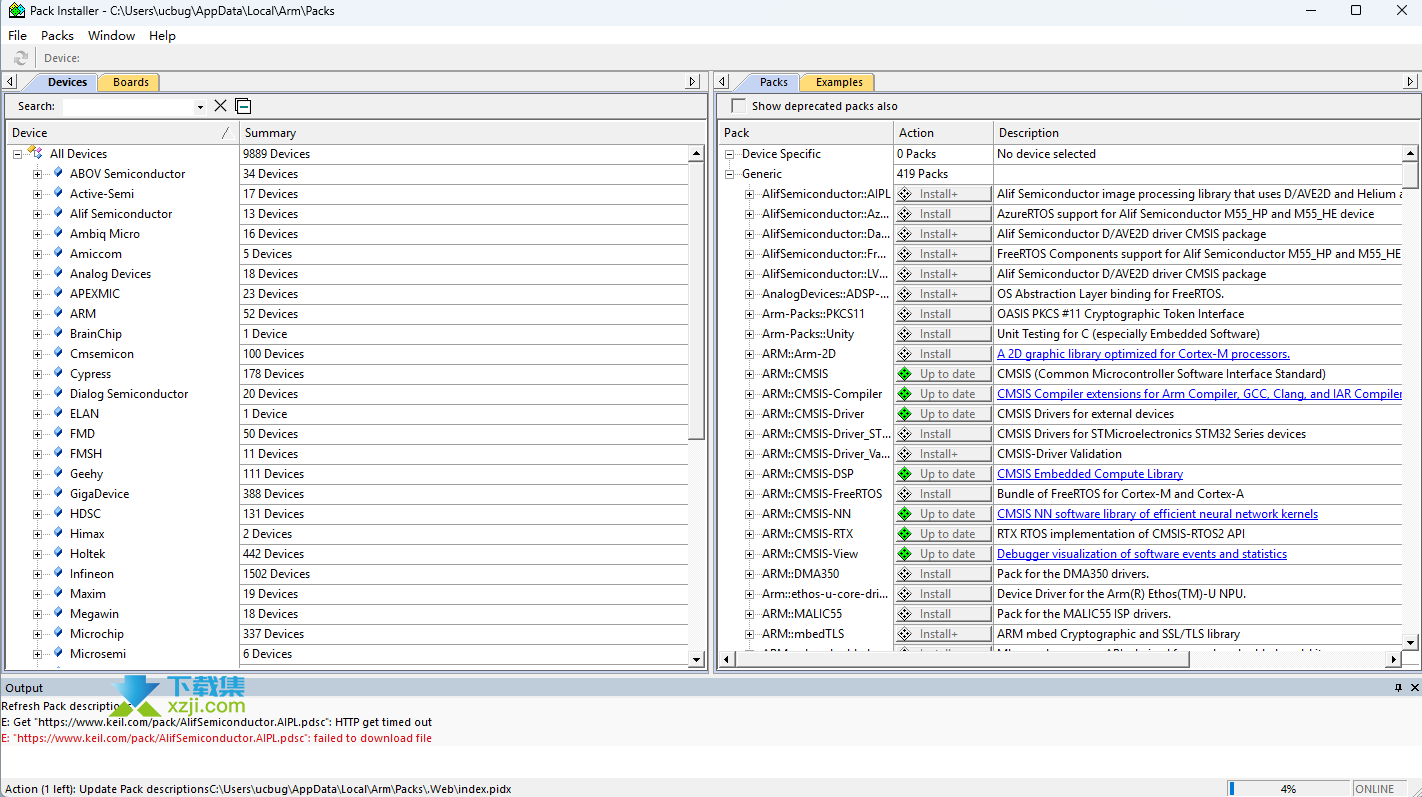Open the CMSIS Embedded Compute Library link

click(x=1090, y=474)
